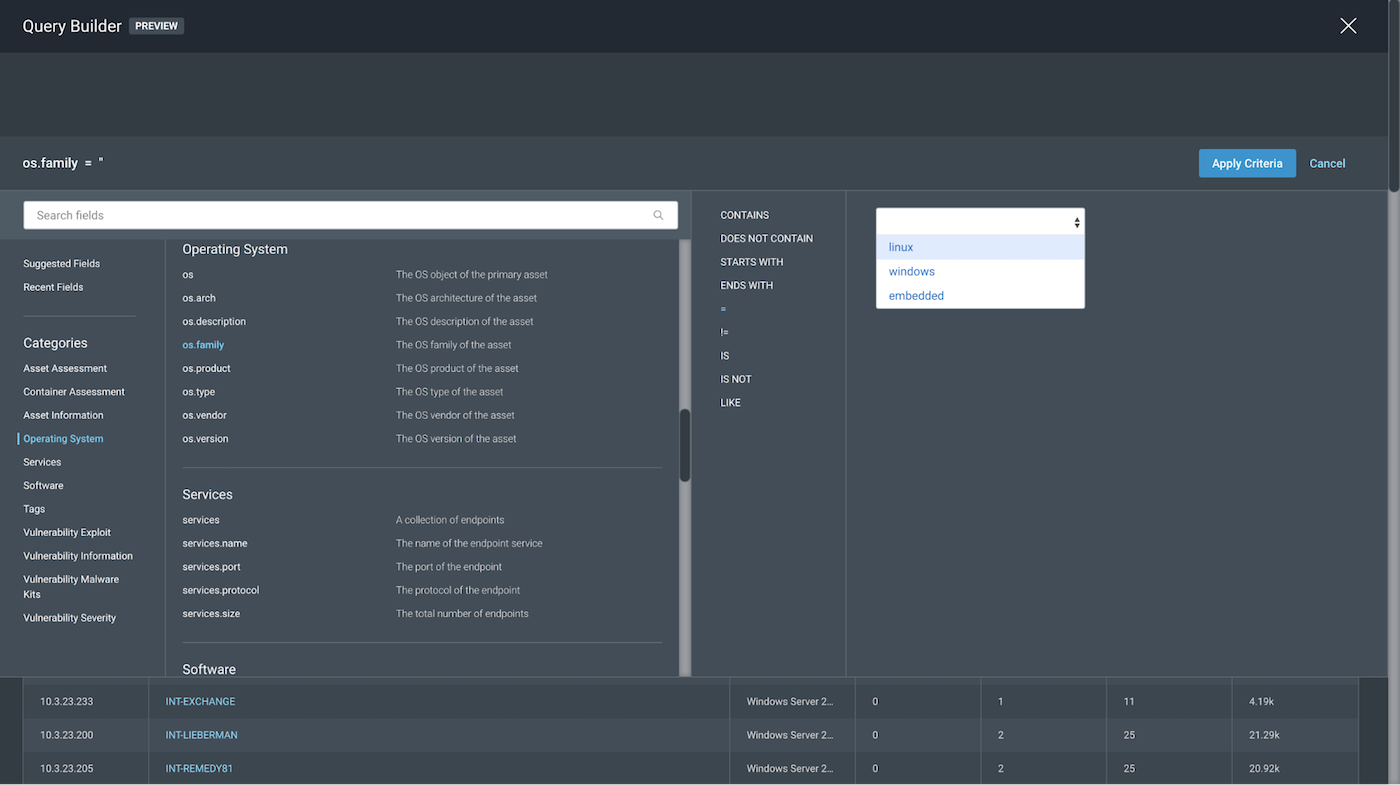Click the field list scrollbar thumb
Image resolution: width=1400 pixels, height=785 pixels.
685,445
